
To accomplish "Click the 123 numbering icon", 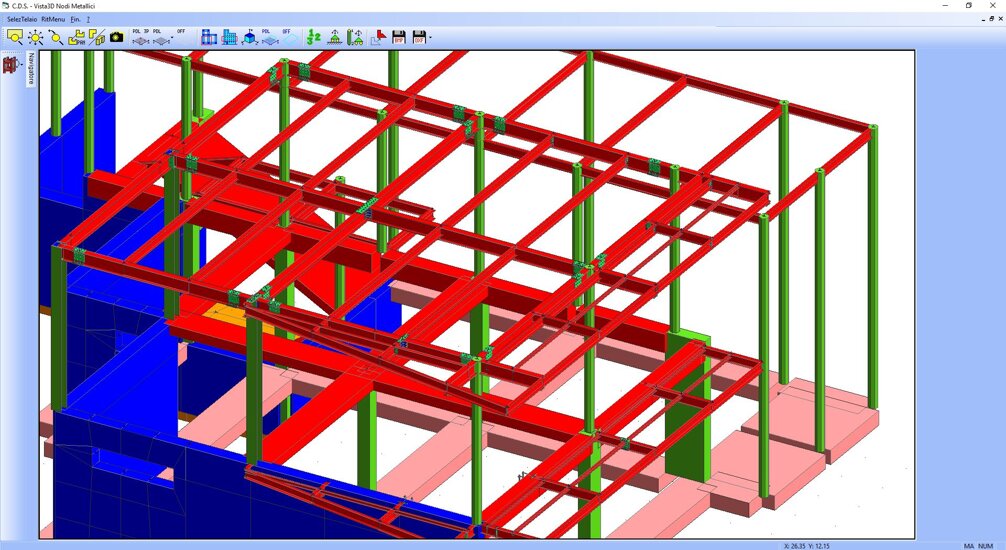I will 313,37.
